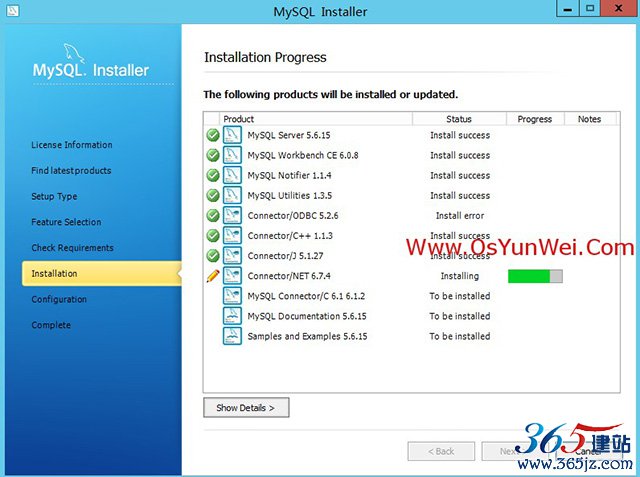
Task: Click the Connector/NET 6.7.4 product icon
Action: click(x=232, y=276)
